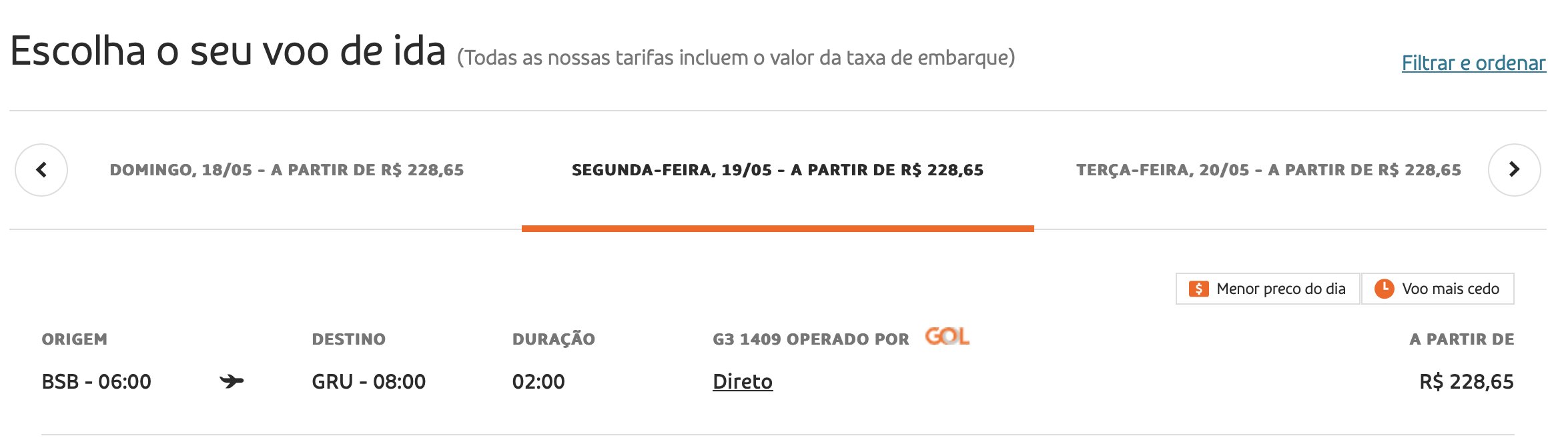This screenshot has height=444, width=1568.
Task: Select Domingo 18/05 date tab
Action: click(287, 170)
